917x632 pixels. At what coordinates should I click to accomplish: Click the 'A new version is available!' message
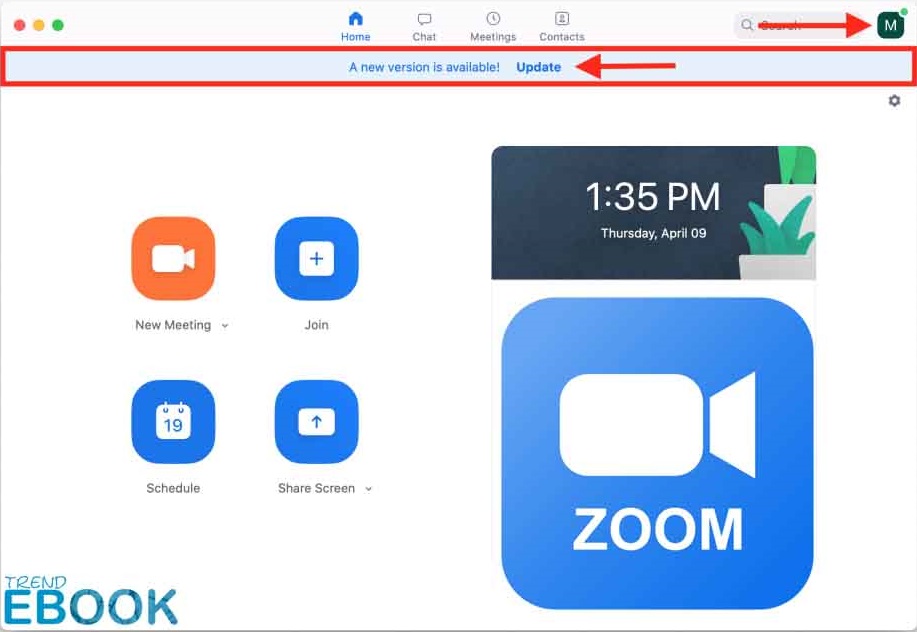(425, 67)
